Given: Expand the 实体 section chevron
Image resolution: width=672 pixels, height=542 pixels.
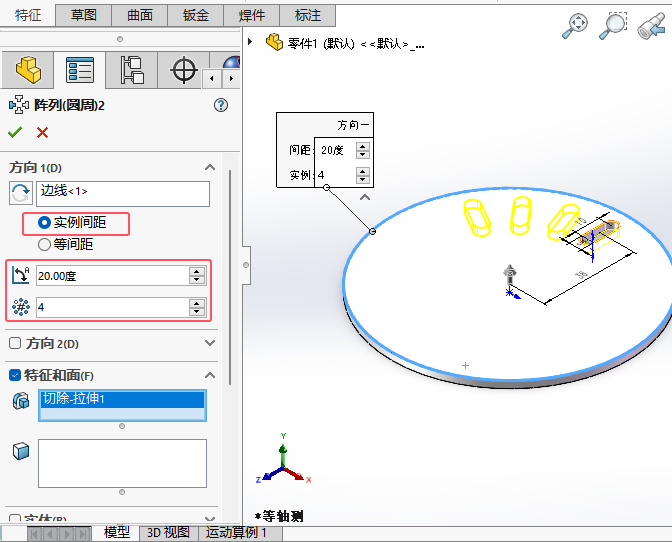Looking at the screenshot, I should pos(210,519).
